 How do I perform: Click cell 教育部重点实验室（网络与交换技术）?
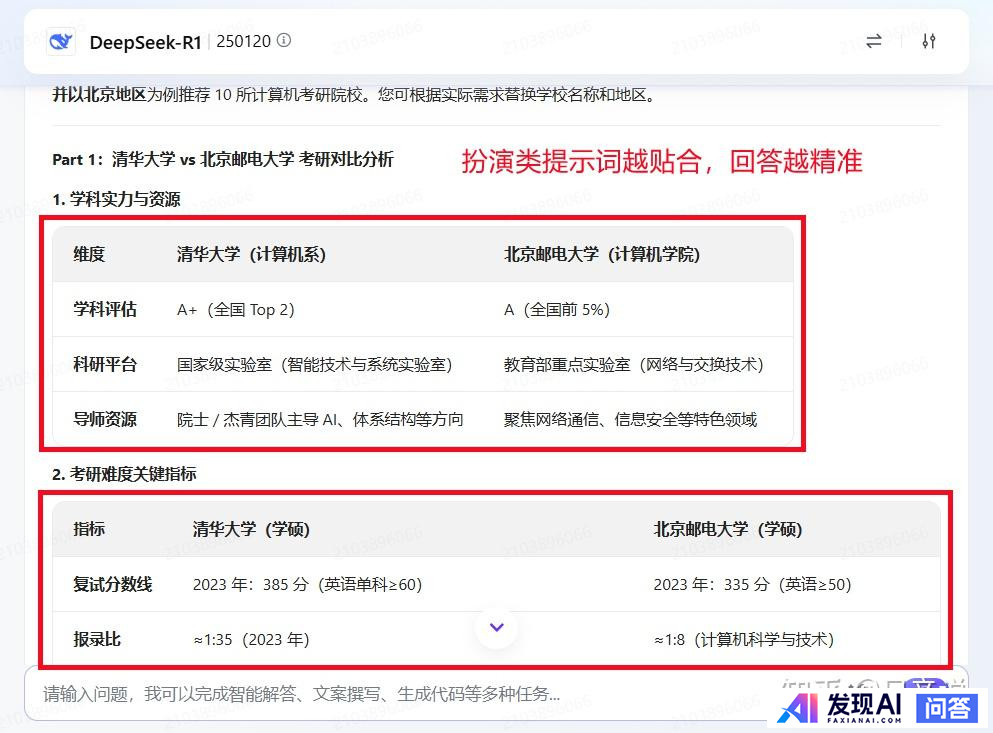click(634, 365)
